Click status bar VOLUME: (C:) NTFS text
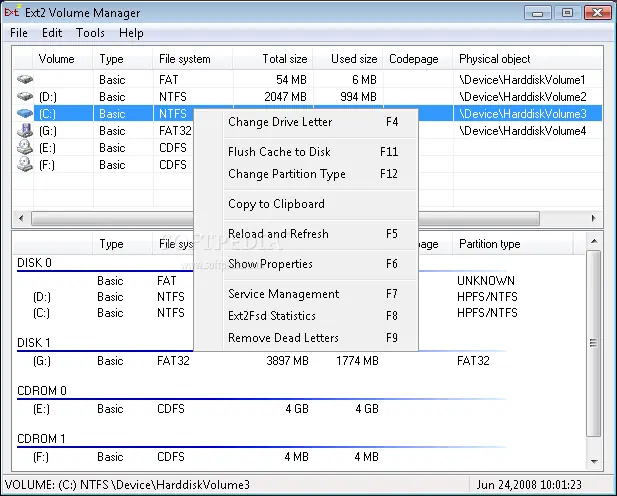617x496 pixels. tap(127, 485)
